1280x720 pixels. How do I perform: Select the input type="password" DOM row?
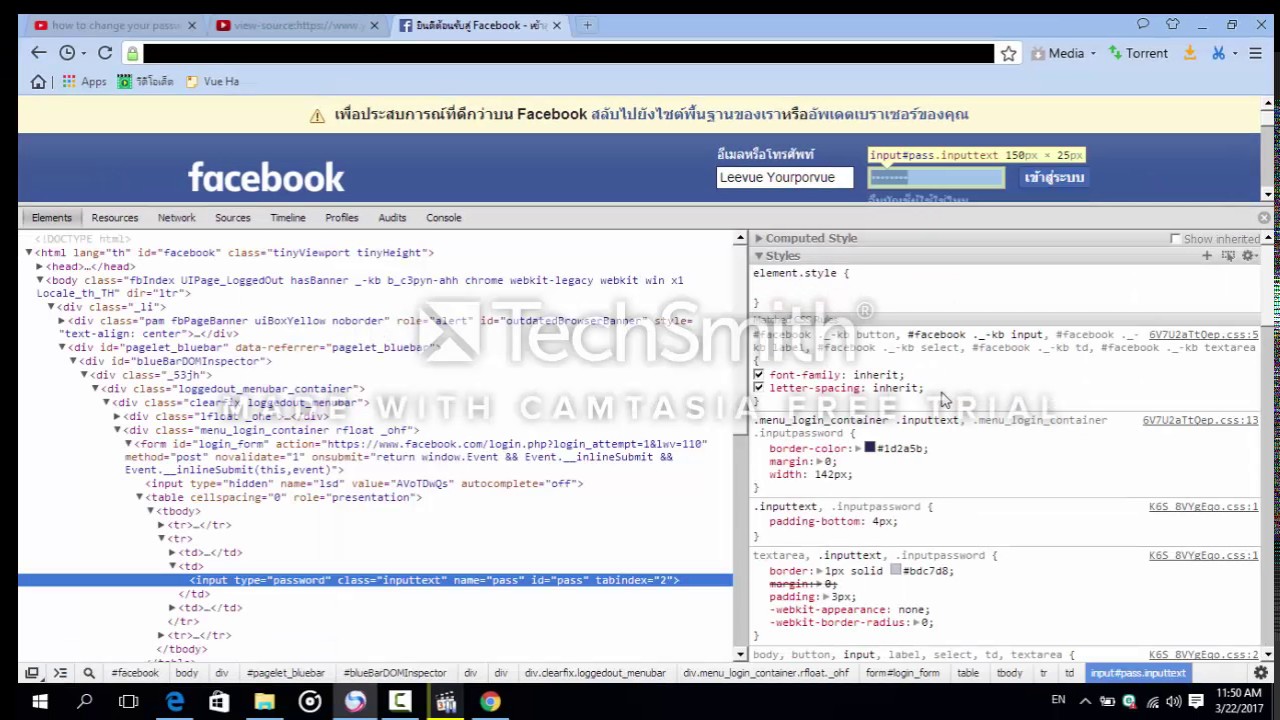click(375, 580)
